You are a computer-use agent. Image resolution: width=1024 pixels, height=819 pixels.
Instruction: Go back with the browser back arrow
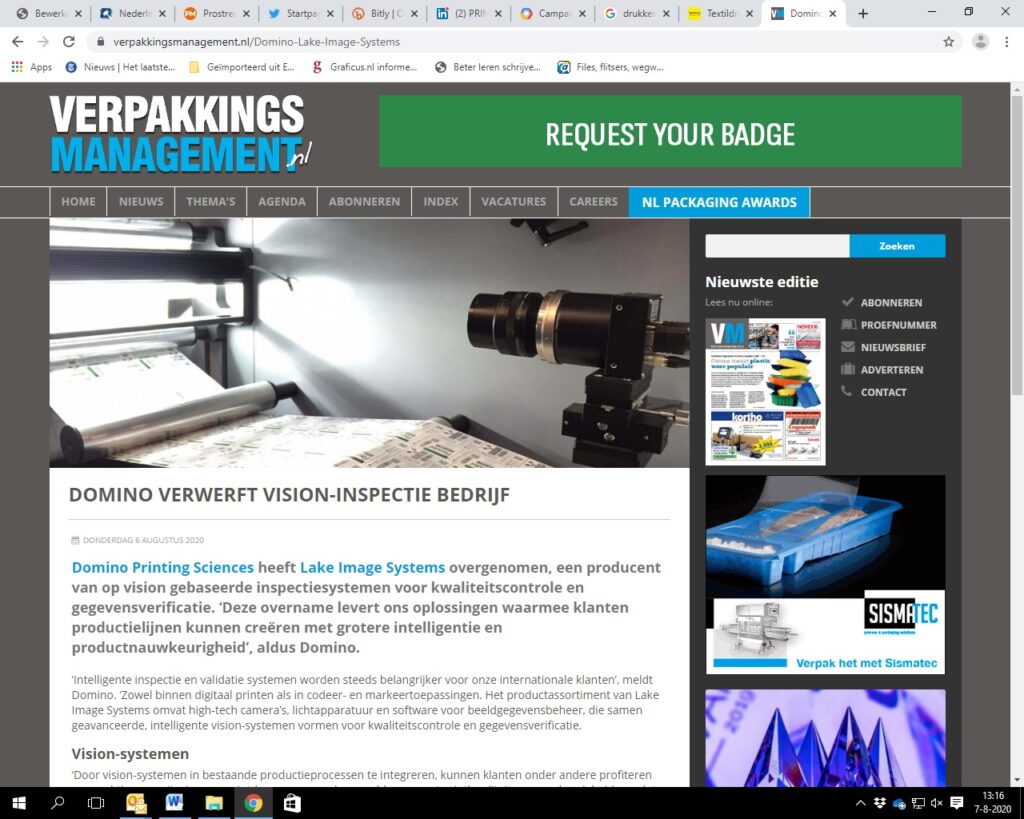[18, 42]
